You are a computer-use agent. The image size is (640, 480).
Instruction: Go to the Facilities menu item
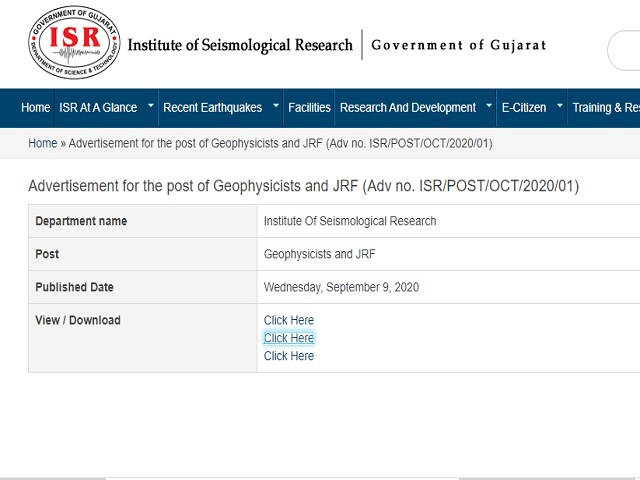(x=309, y=108)
